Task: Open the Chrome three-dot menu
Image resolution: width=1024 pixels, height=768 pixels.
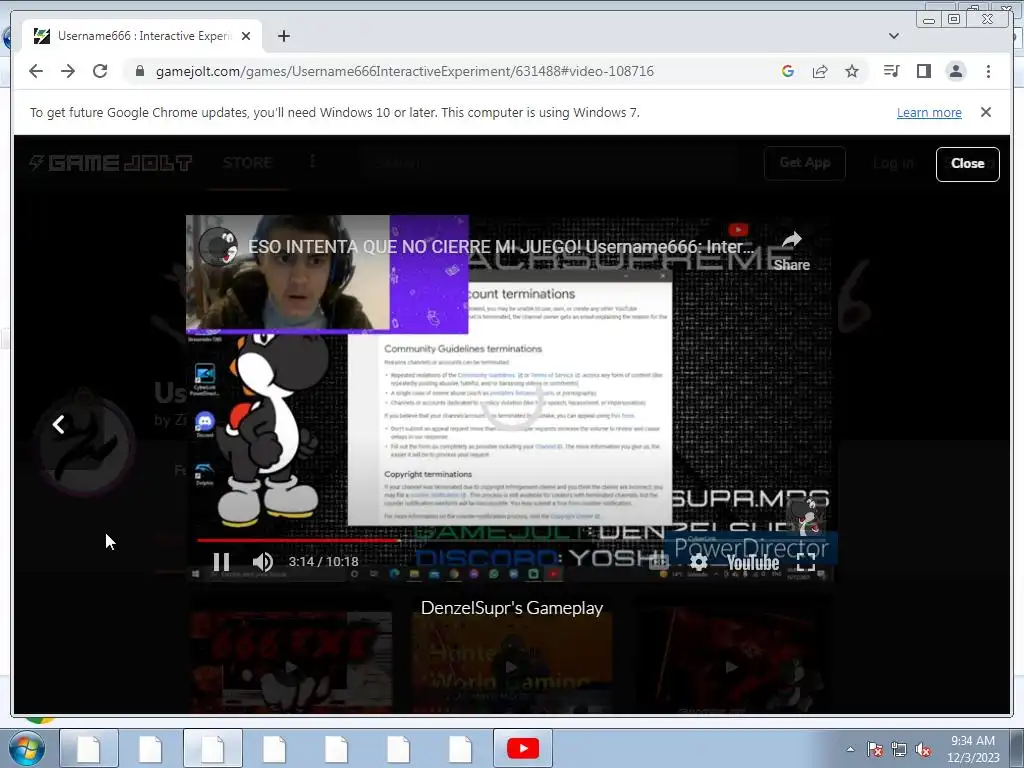Action: [988, 71]
